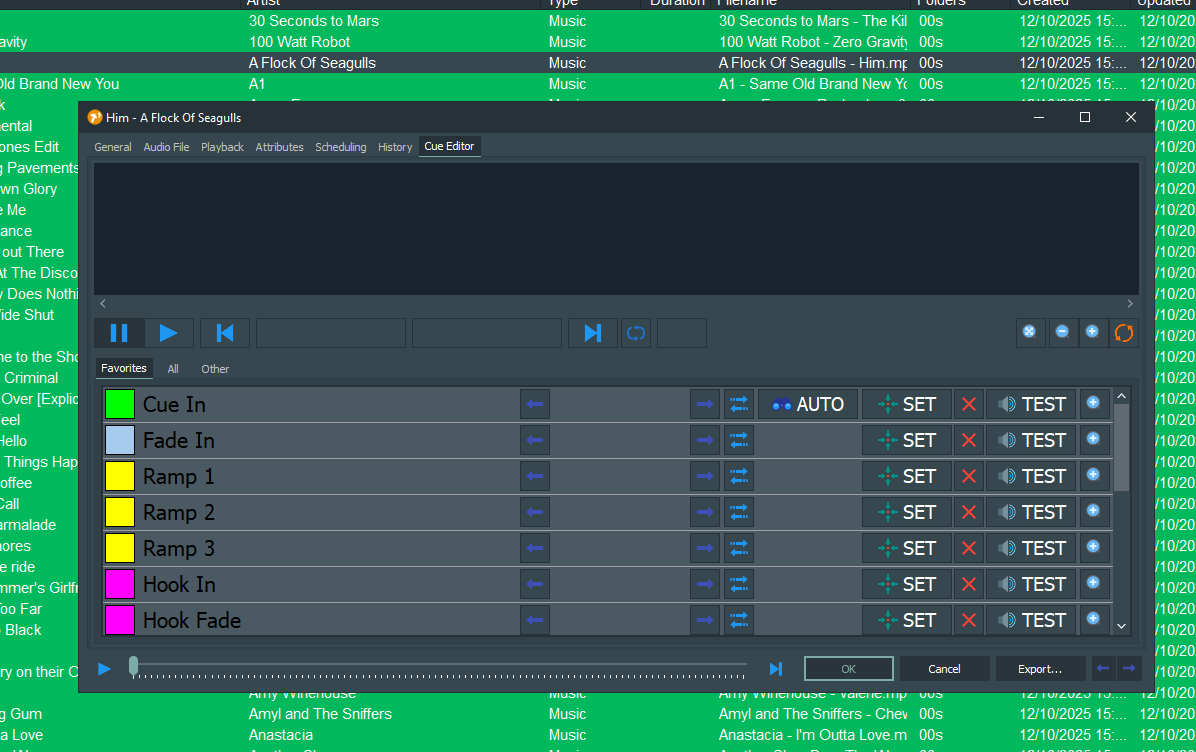Zoom in the waveform view
Screen dimensions: 1196x752
pyautogui.click(x=1092, y=332)
